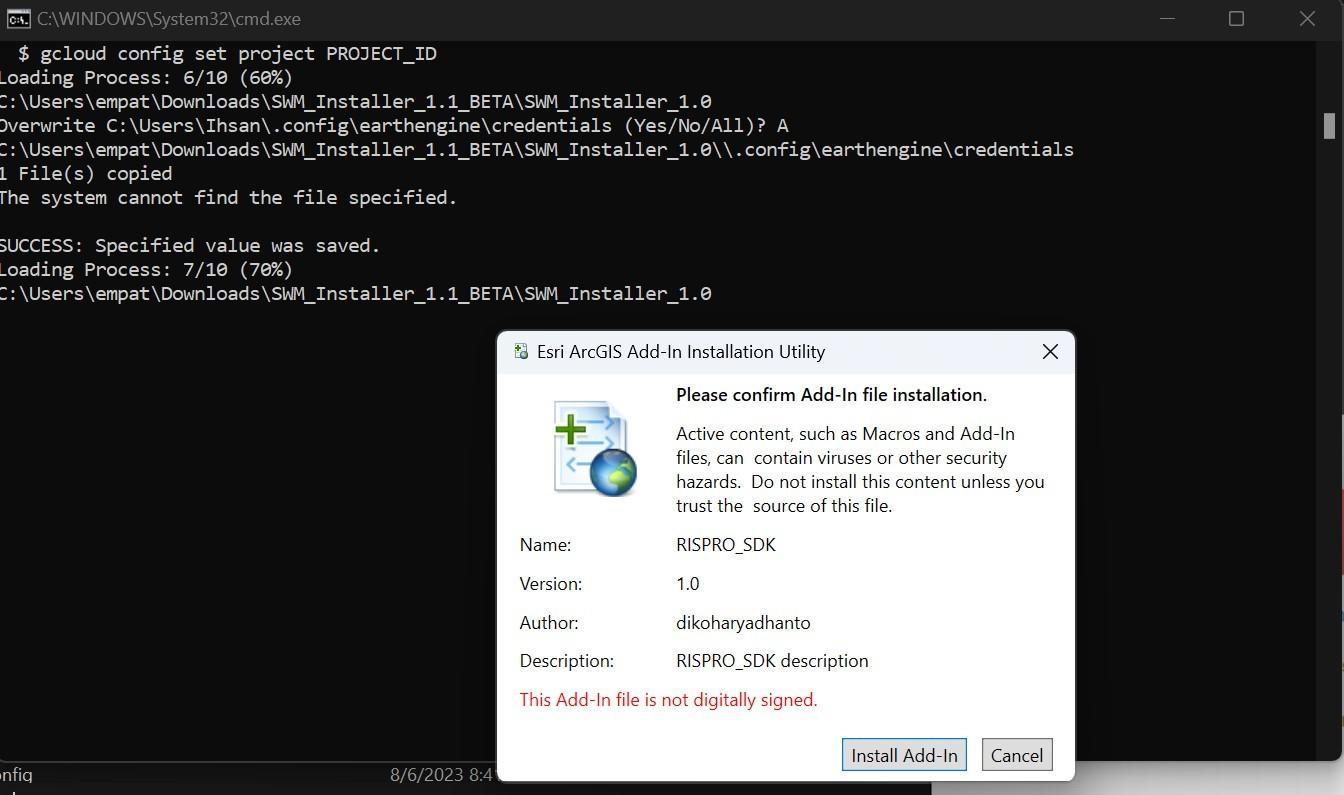Click the 'Version:' label in the dialog

[x=550, y=584]
